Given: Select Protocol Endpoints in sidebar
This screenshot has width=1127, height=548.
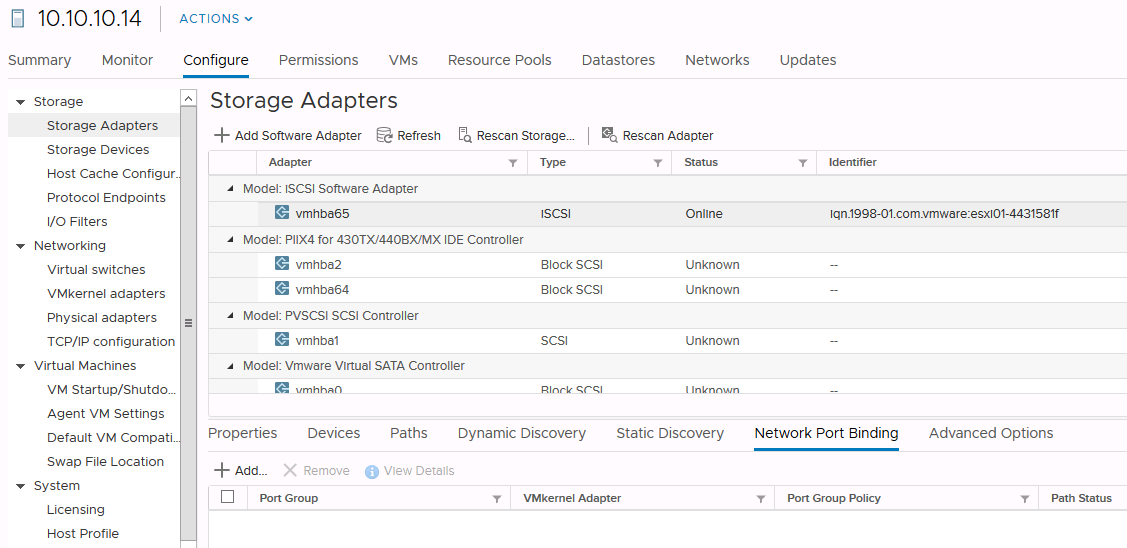Looking at the screenshot, I should click(106, 198).
